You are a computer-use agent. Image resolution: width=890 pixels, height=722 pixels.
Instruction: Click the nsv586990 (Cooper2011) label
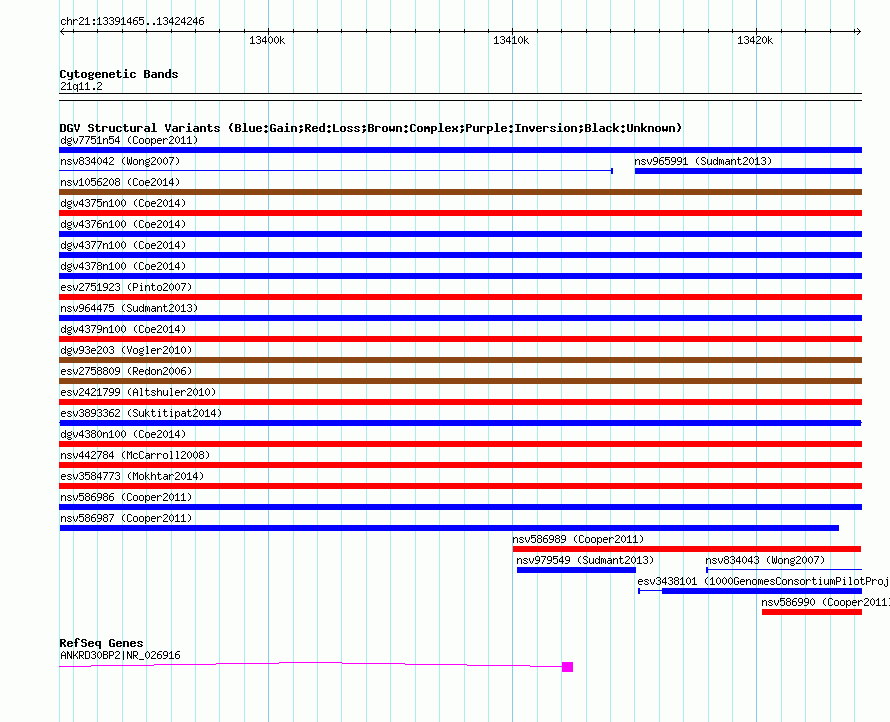(x=825, y=602)
